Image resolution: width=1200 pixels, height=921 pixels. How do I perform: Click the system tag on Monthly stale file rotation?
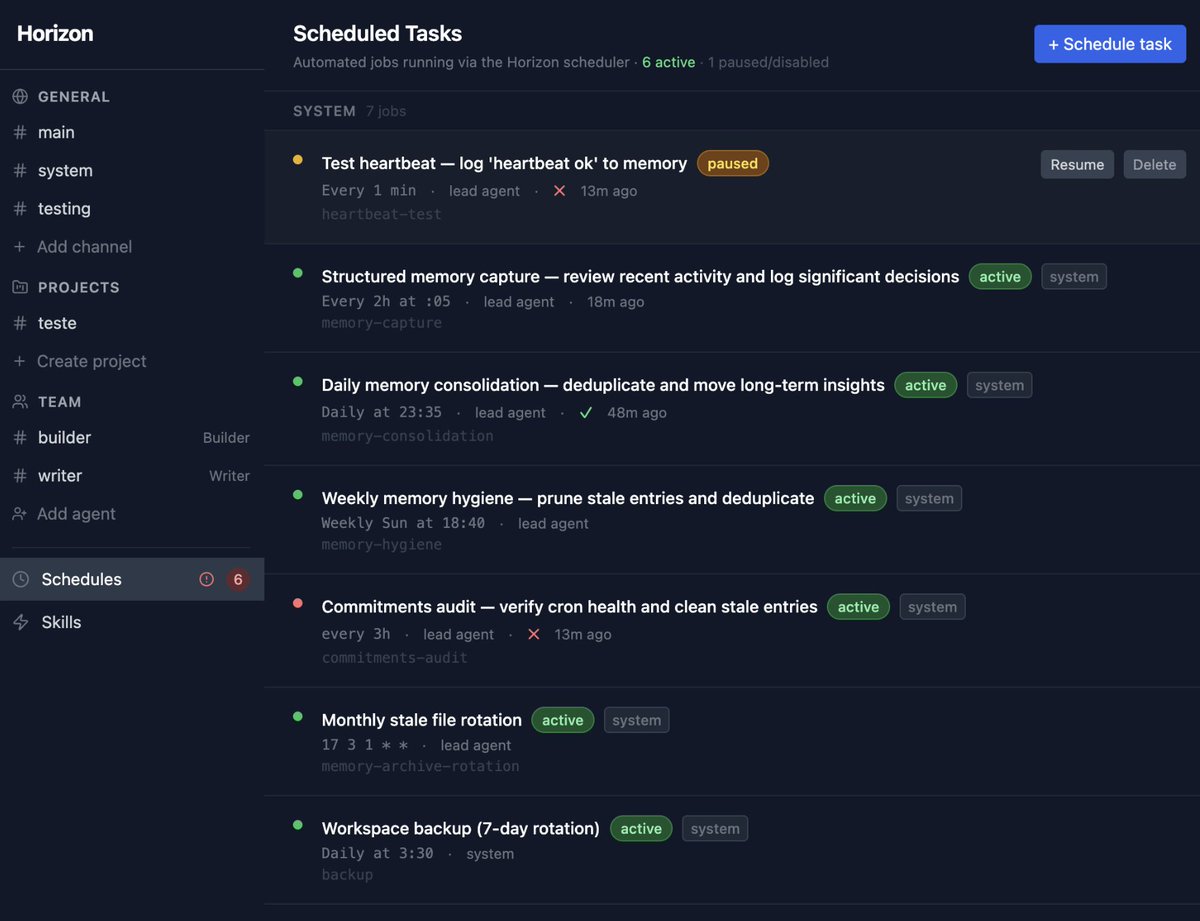pos(637,720)
